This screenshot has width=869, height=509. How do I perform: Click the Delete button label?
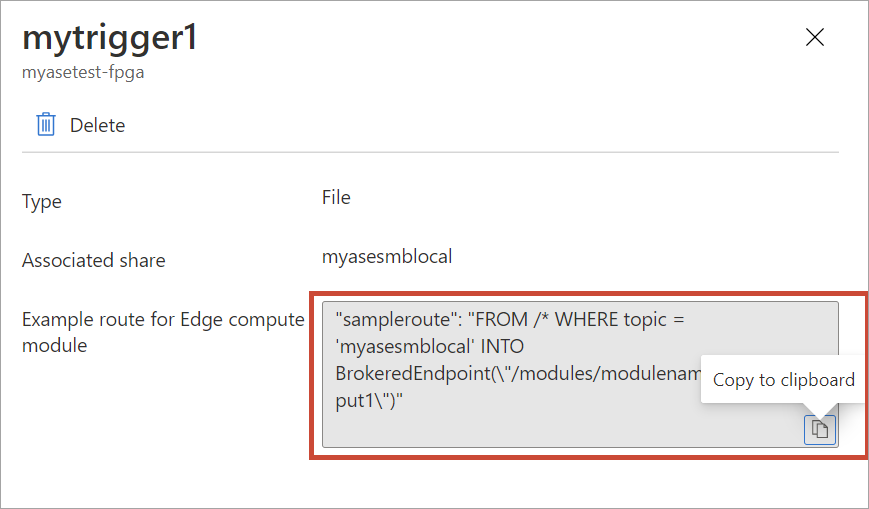[x=98, y=125]
